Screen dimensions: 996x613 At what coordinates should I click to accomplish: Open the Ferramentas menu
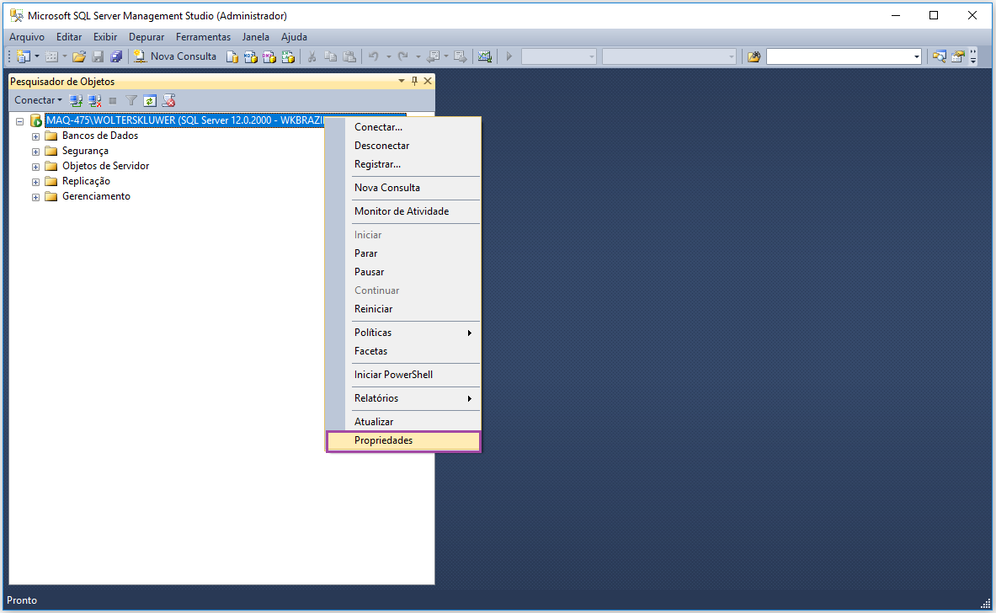tap(203, 37)
